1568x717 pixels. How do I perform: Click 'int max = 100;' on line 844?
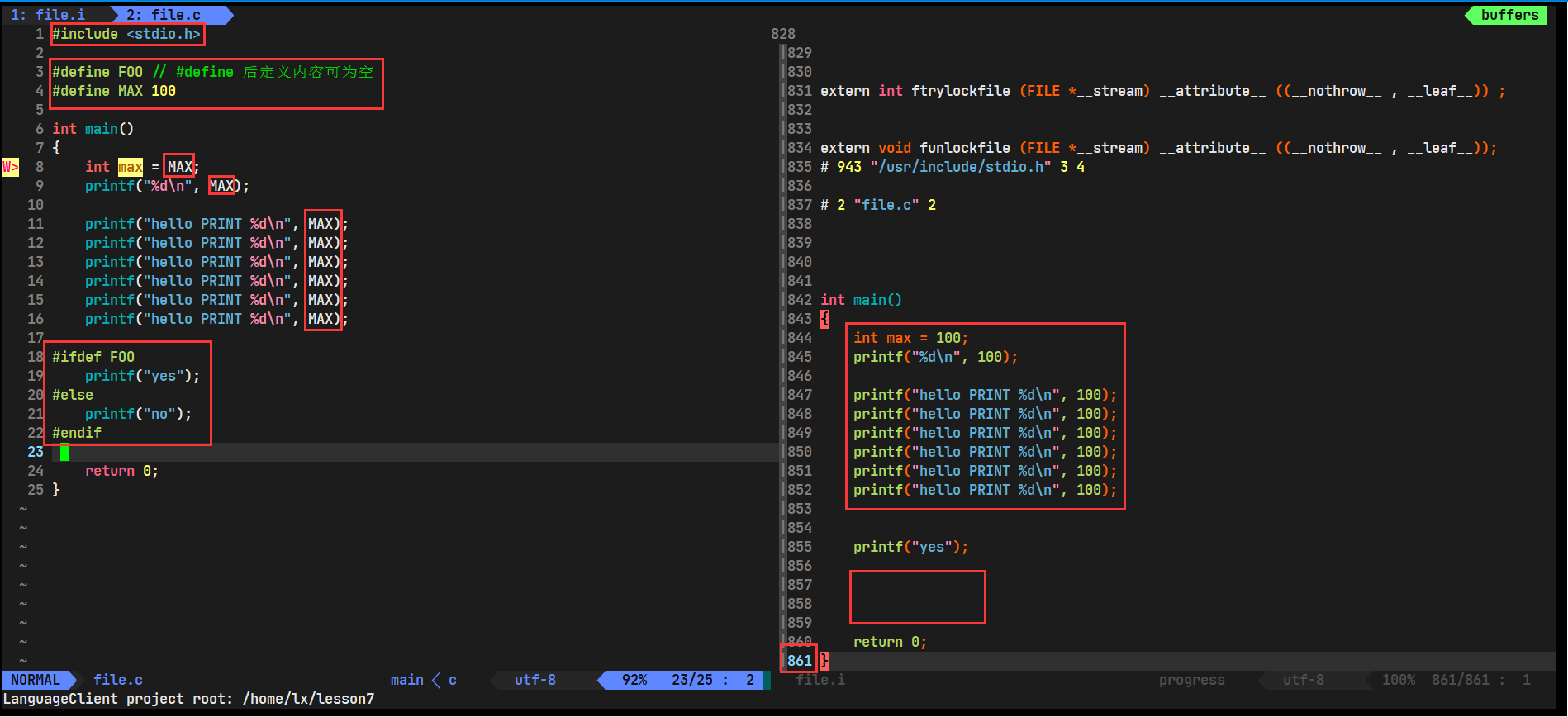pos(910,338)
